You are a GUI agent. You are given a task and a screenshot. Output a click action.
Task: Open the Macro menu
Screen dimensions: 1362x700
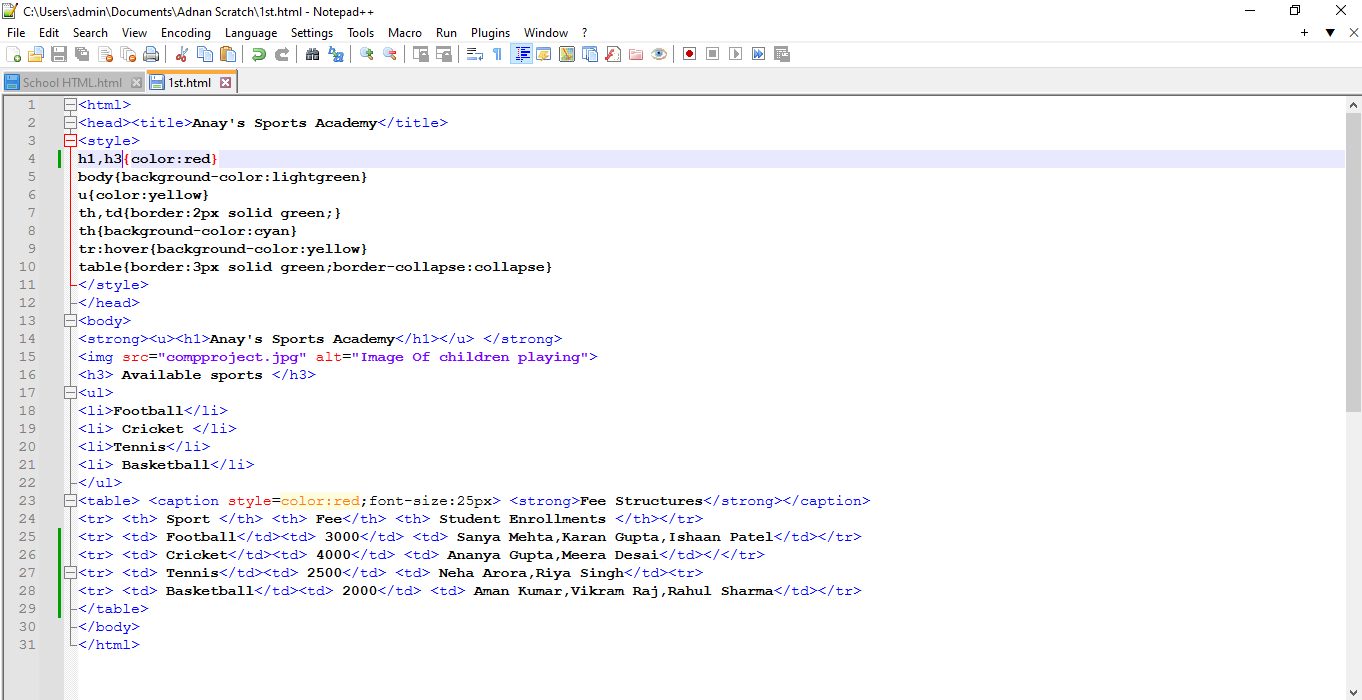point(405,33)
